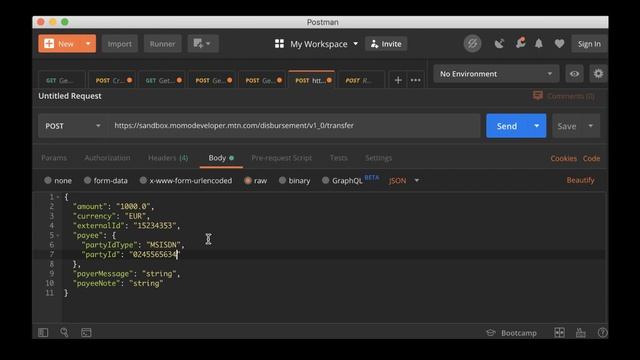Open environment quick look eye icon
The image size is (640, 360).
coord(574,74)
